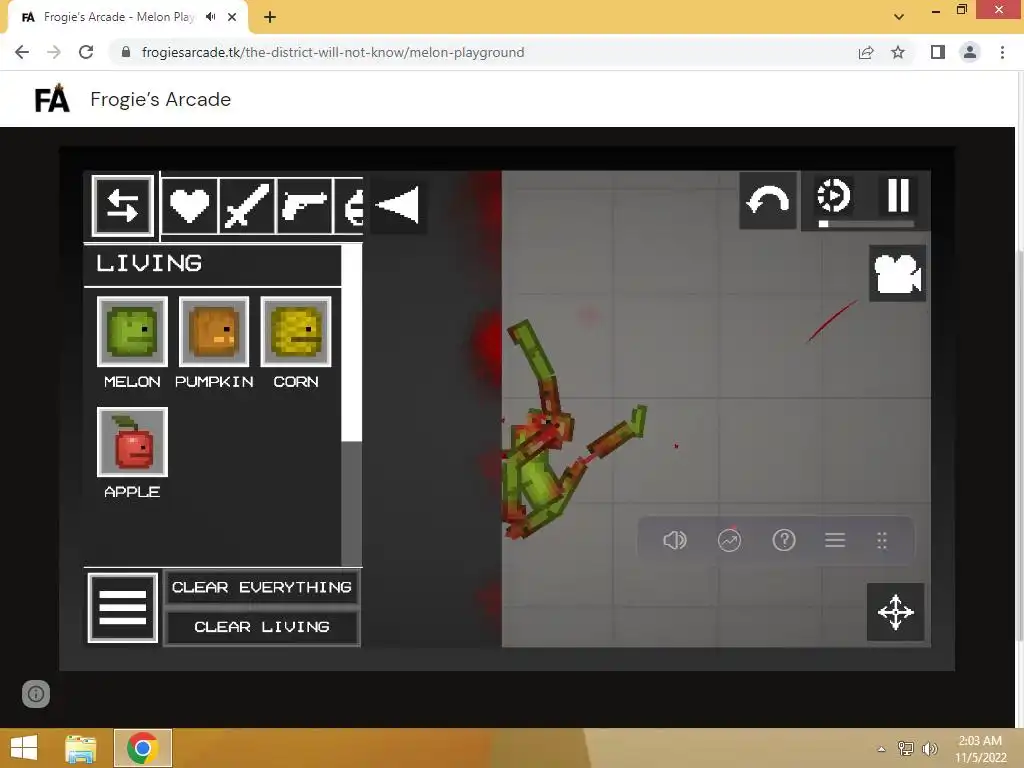Mute the tab via its speaker icon
The image size is (1024, 768).
click(210, 17)
